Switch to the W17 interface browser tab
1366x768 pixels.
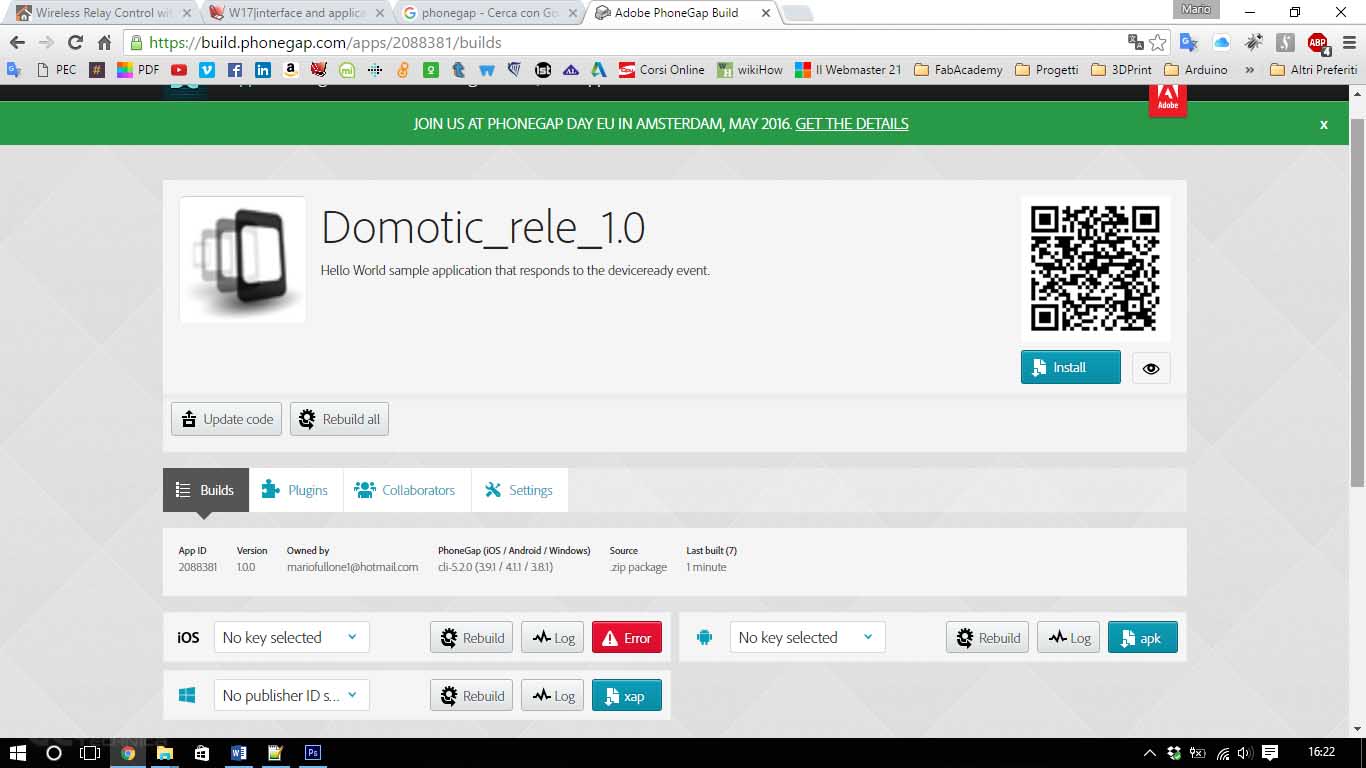(297, 13)
